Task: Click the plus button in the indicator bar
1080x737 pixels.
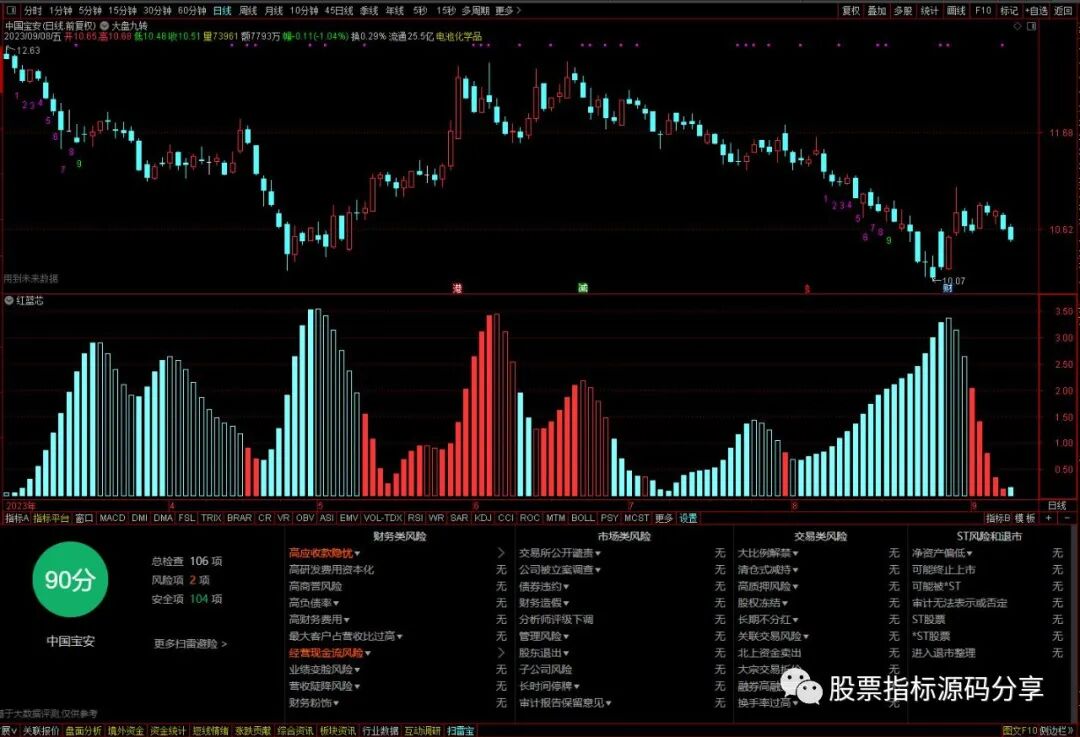Action: point(1049,518)
